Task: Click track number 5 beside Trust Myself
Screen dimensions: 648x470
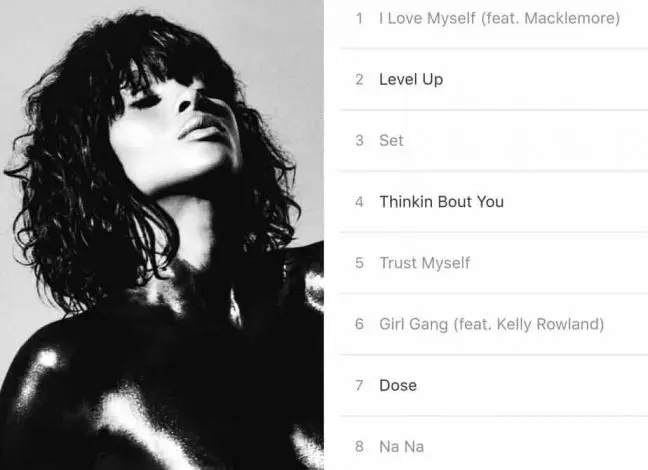Action: pos(360,263)
